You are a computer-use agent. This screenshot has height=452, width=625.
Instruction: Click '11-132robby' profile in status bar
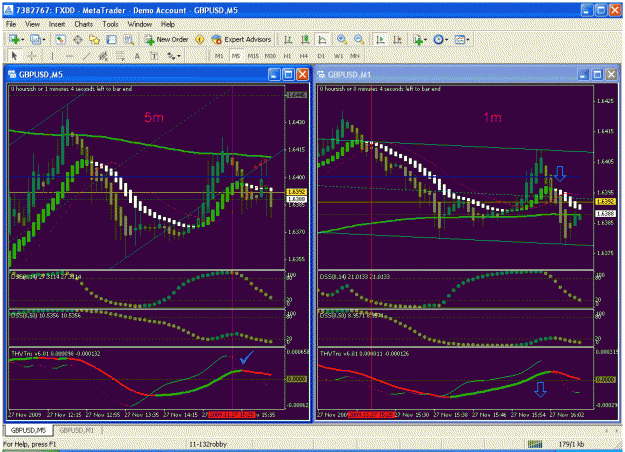[208, 444]
